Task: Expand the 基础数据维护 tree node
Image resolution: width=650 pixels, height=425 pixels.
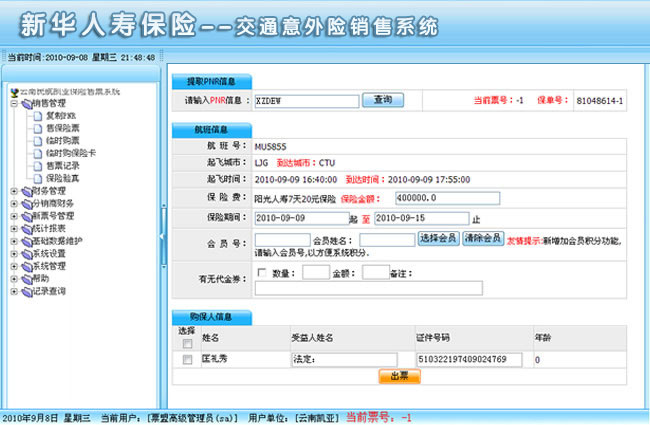Action: pos(14,241)
